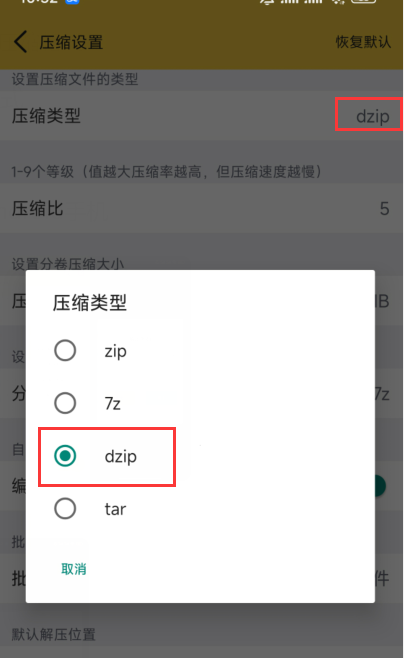The image size is (404, 658).
Task: Click the dzip option label text
Action: pyautogui.click(x=121, y=457)
